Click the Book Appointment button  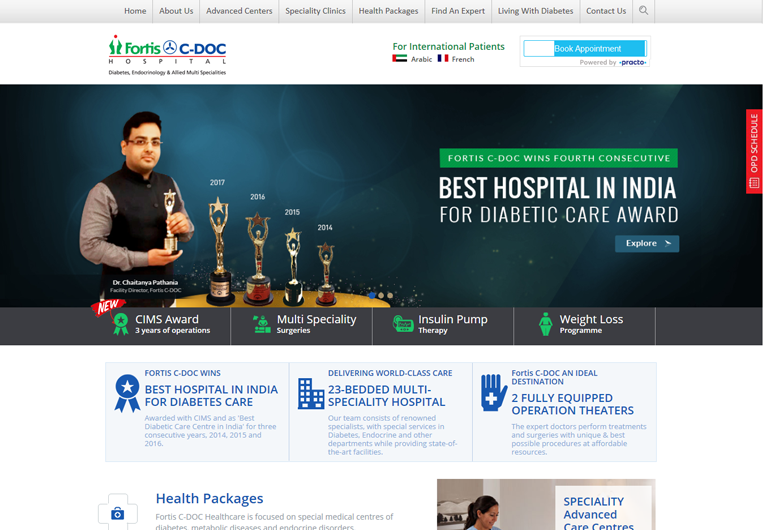585,49
